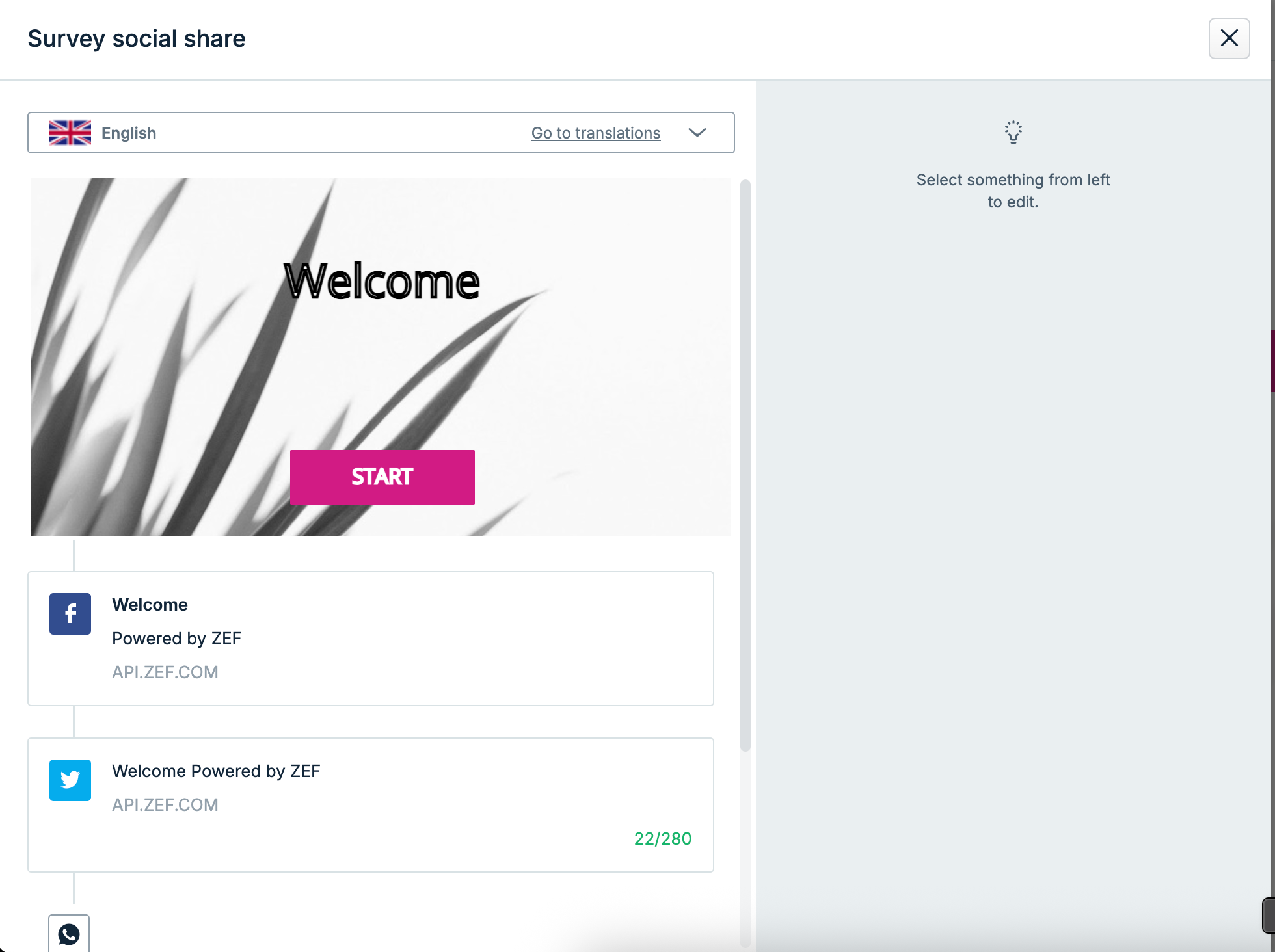Screen dimensions: 1275x952
Task: Click the Go to translations link
Action: click(596, 133)
